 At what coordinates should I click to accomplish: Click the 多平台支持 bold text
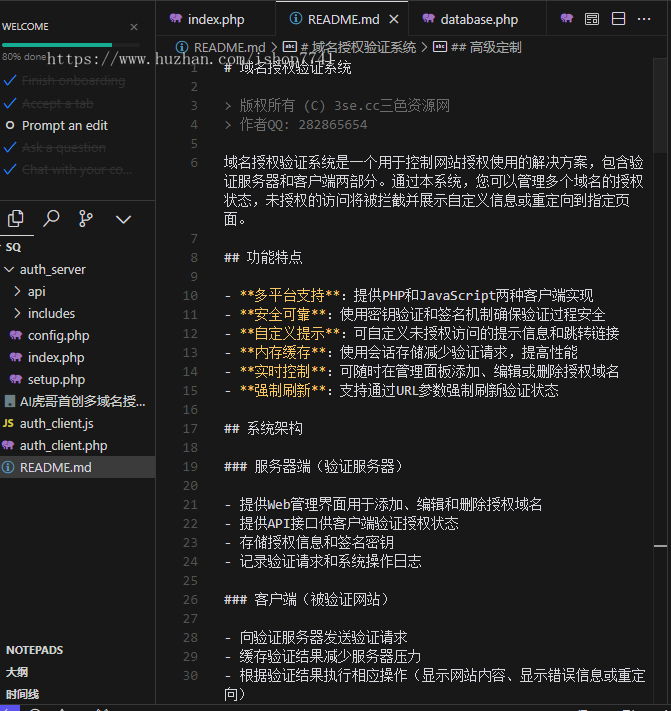coord(289,296)
